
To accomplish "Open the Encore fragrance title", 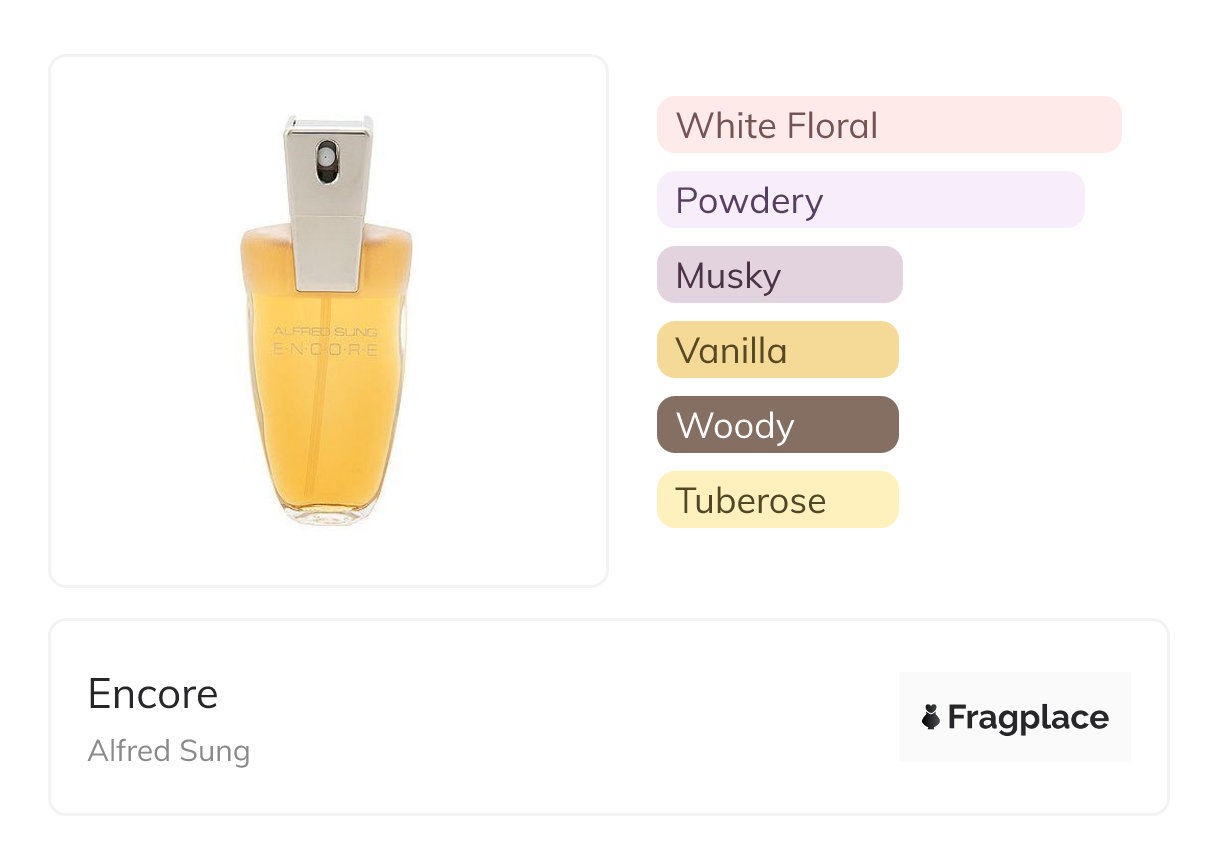I will coord(153,694).
